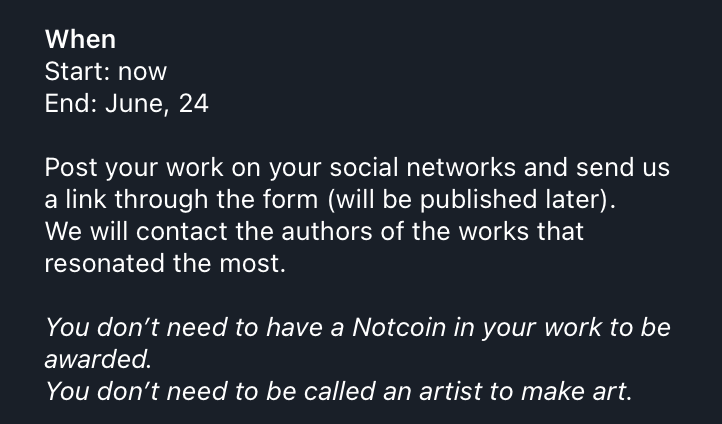Click the word "form" before the parentheses
722x424 pixels.
(290, 199)
